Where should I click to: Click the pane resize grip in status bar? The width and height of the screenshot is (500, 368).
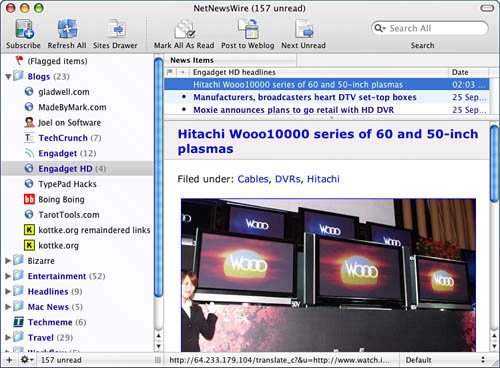point(158,360)
